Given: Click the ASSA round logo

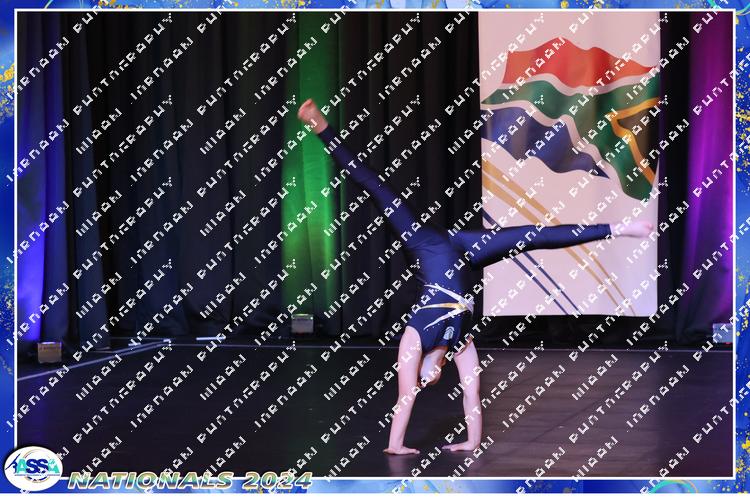Looking at the screenshot, I should tap(33, 468).
